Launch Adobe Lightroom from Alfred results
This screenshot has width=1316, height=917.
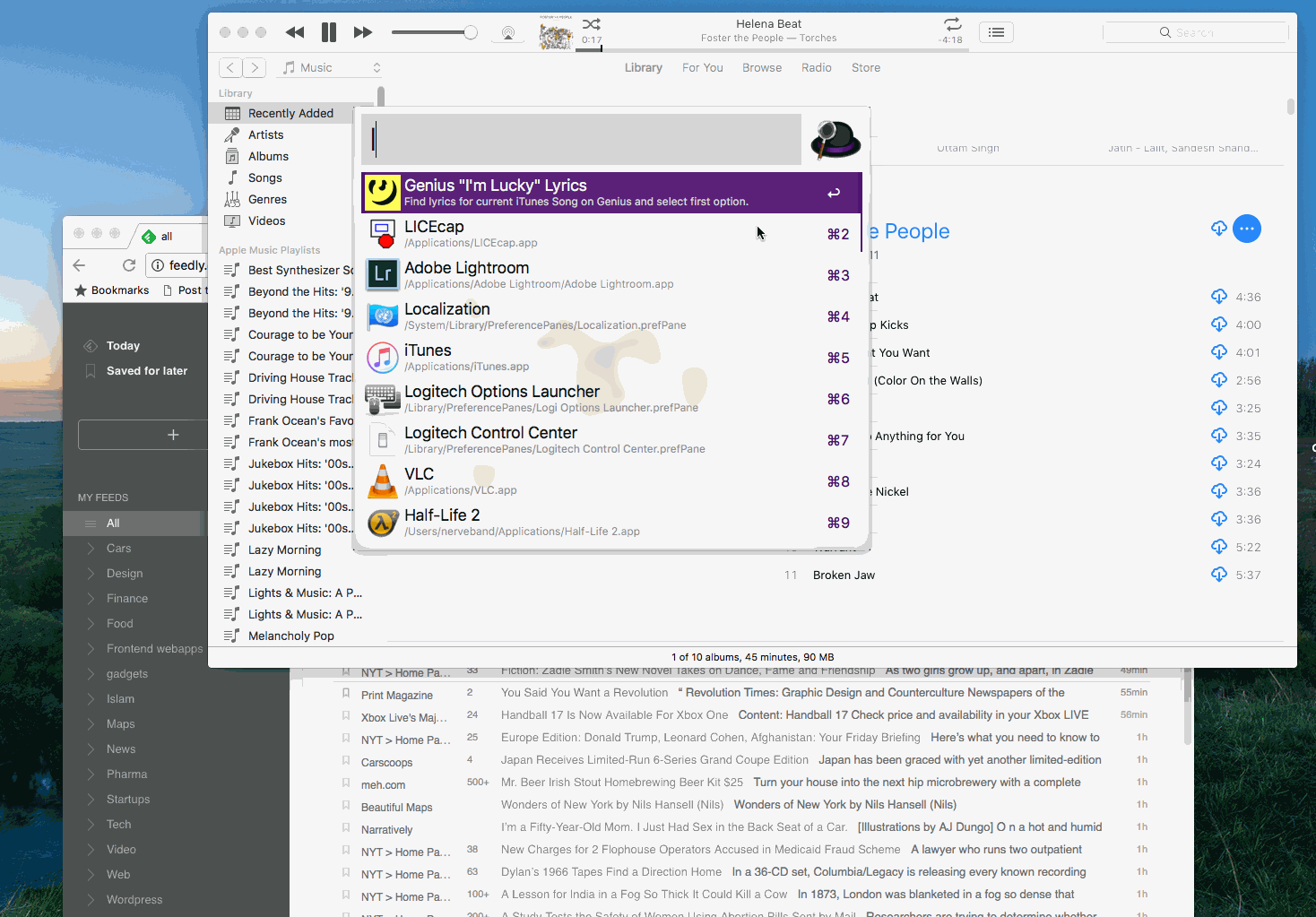tap(611, 275)
